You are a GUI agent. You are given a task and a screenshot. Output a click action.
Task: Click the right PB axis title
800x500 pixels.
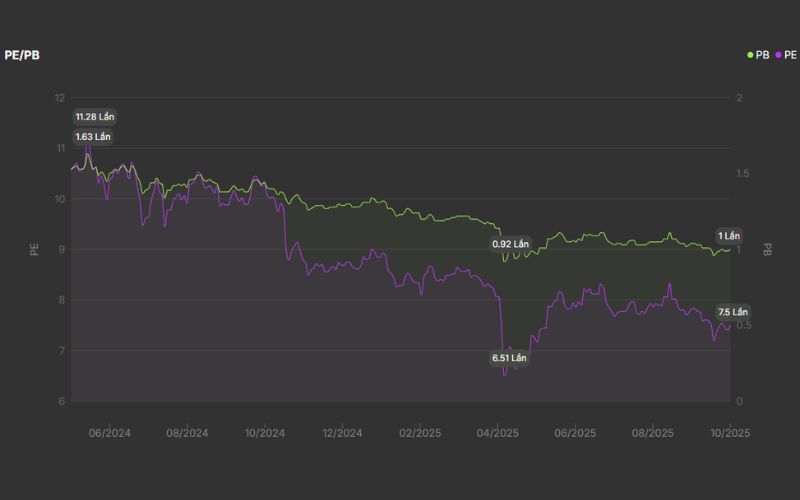(767, 249)
